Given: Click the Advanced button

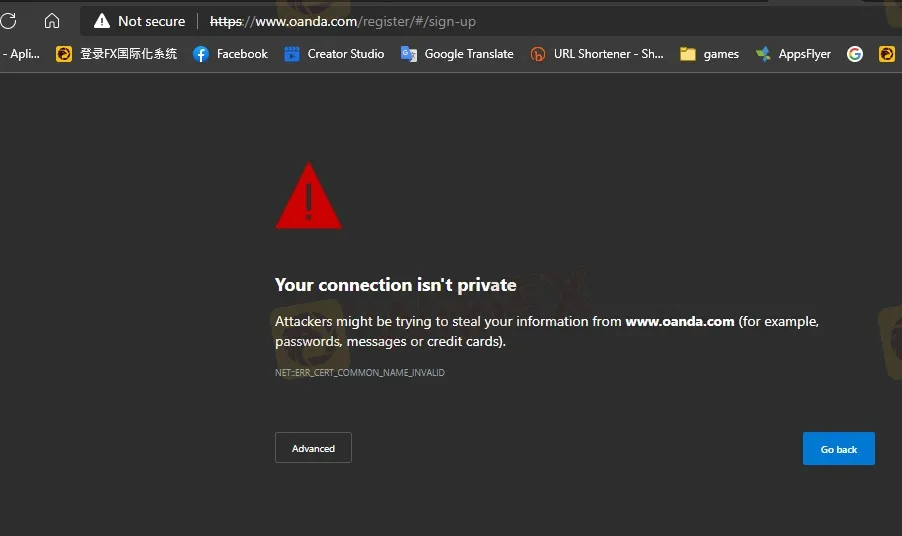Looking at the screenshot, I should point(313,447).
